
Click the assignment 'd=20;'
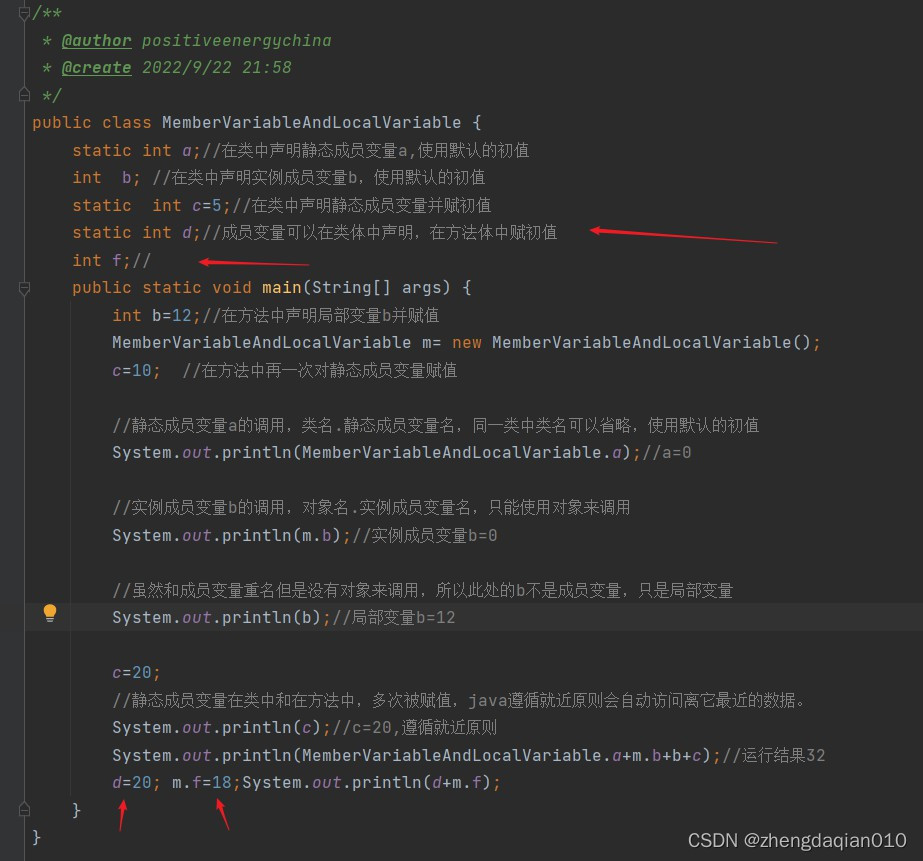[136, 783]
